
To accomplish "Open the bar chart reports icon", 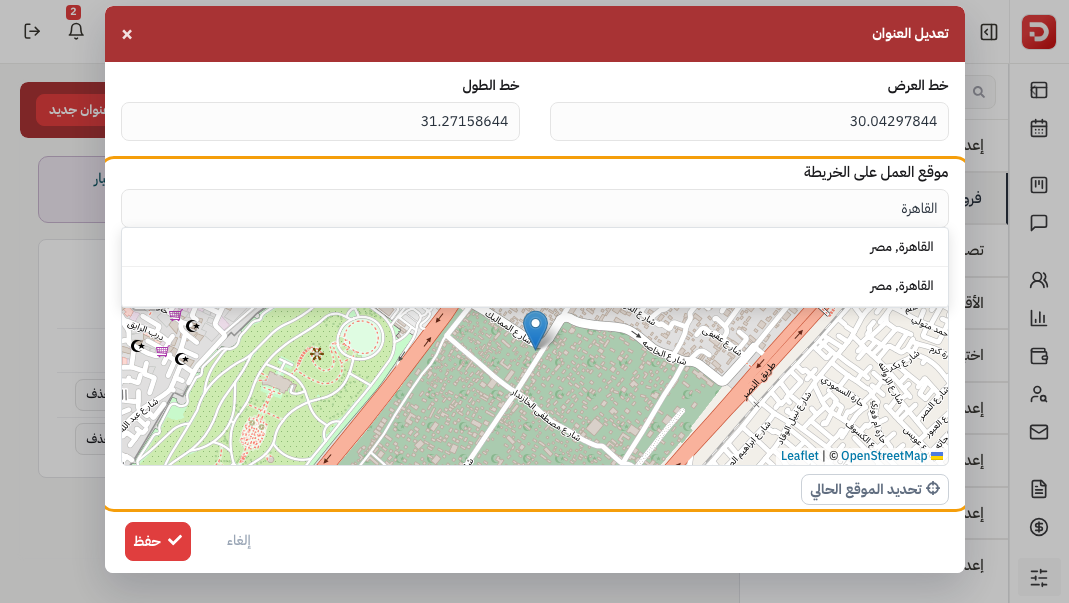I will click(1038, 318).
